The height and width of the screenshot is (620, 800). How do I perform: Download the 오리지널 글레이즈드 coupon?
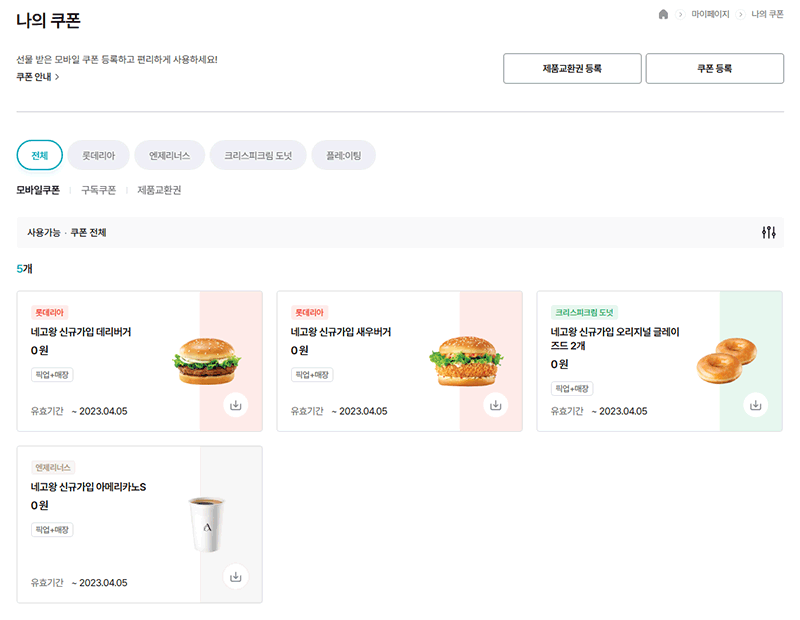[756, 405]
